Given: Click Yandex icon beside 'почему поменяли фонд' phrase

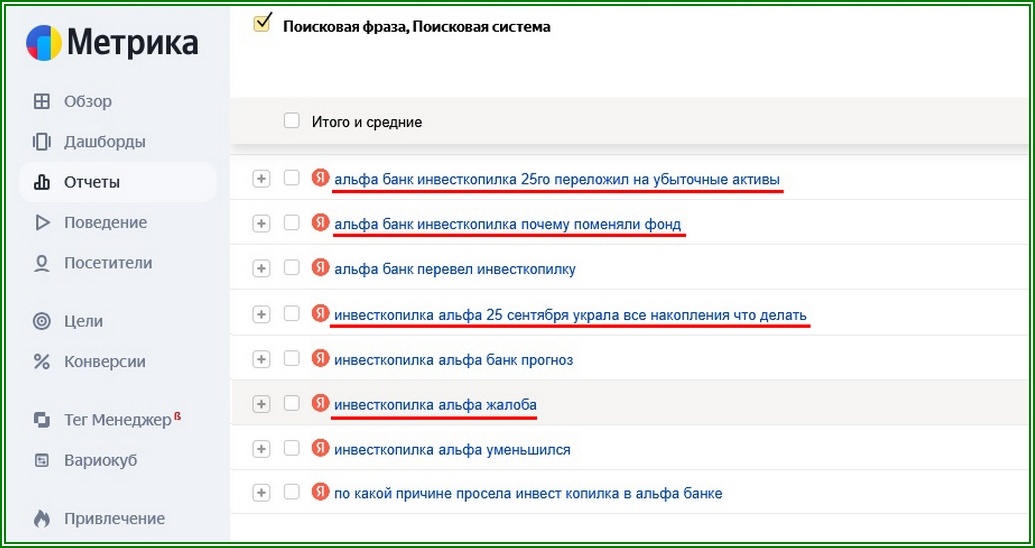Looking at the screenshot, I should click(320, 222).
